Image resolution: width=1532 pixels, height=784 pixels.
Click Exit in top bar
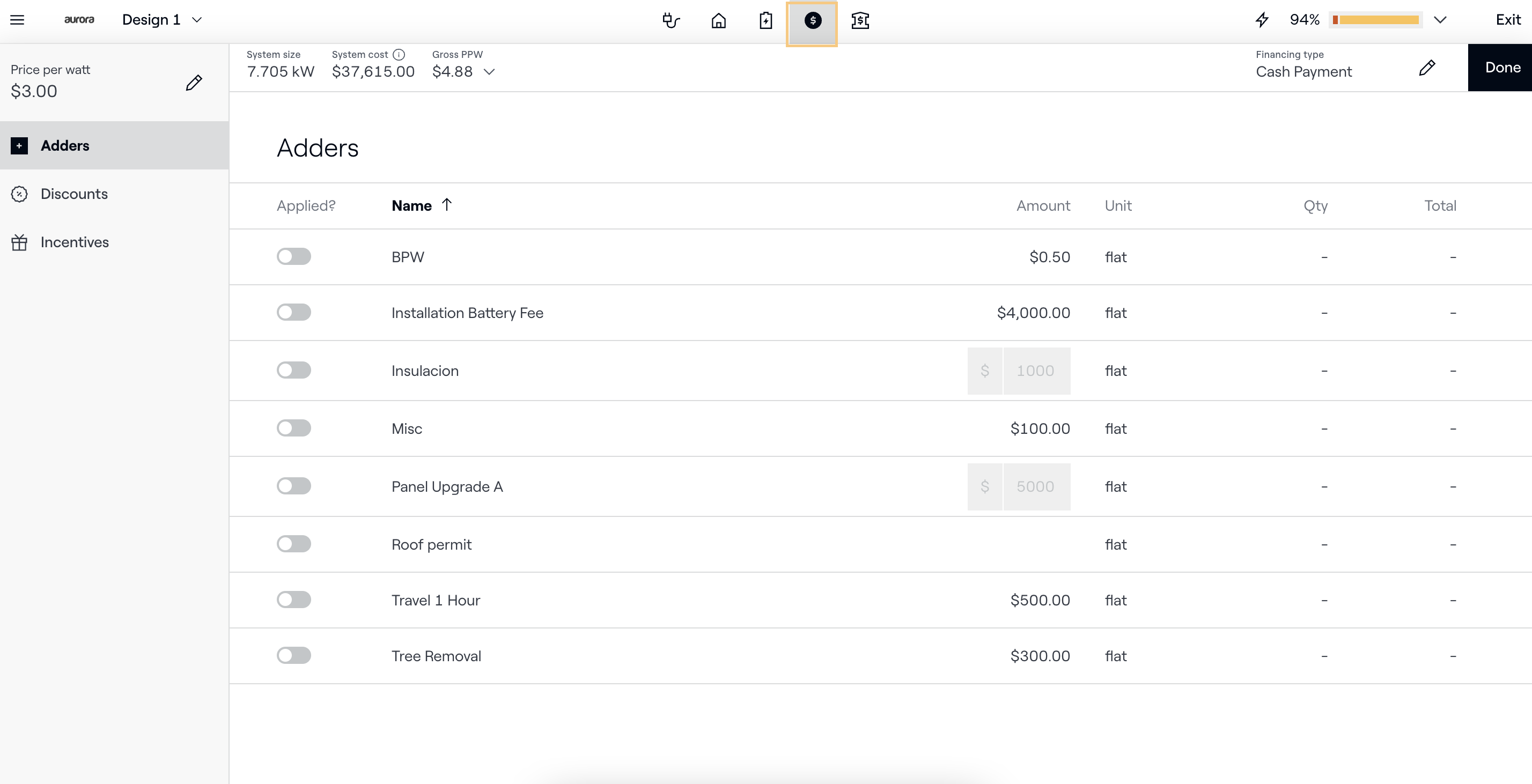(1508, 20)
